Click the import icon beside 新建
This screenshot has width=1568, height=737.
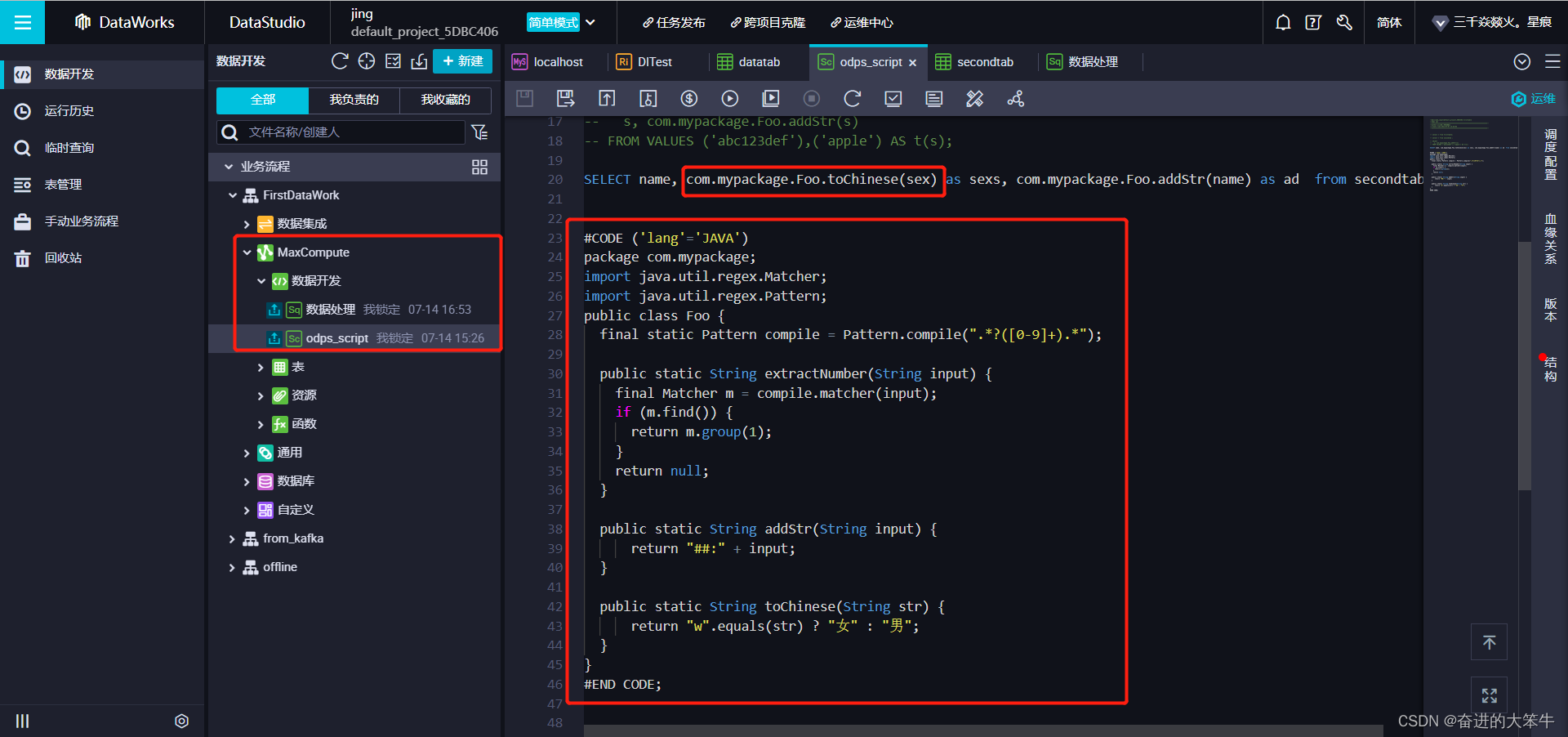pos(419,61)
